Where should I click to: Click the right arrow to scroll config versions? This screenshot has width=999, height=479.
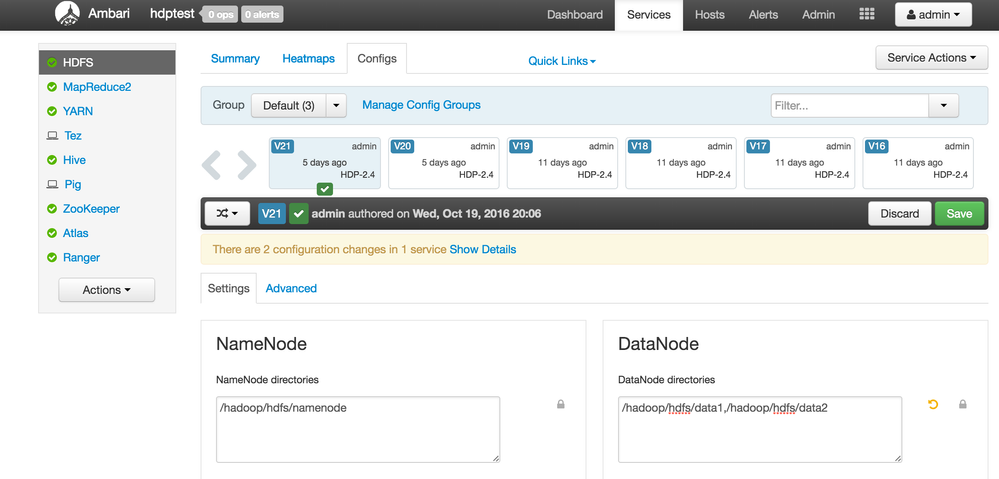tap(243, 163)
